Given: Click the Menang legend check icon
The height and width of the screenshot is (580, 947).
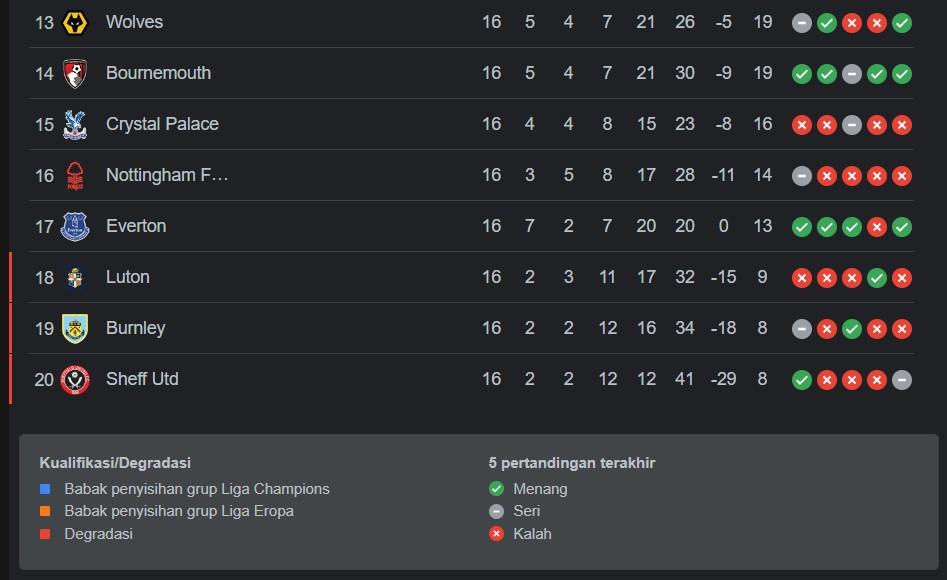Looking at the screenshot, I should coord(496,489).
